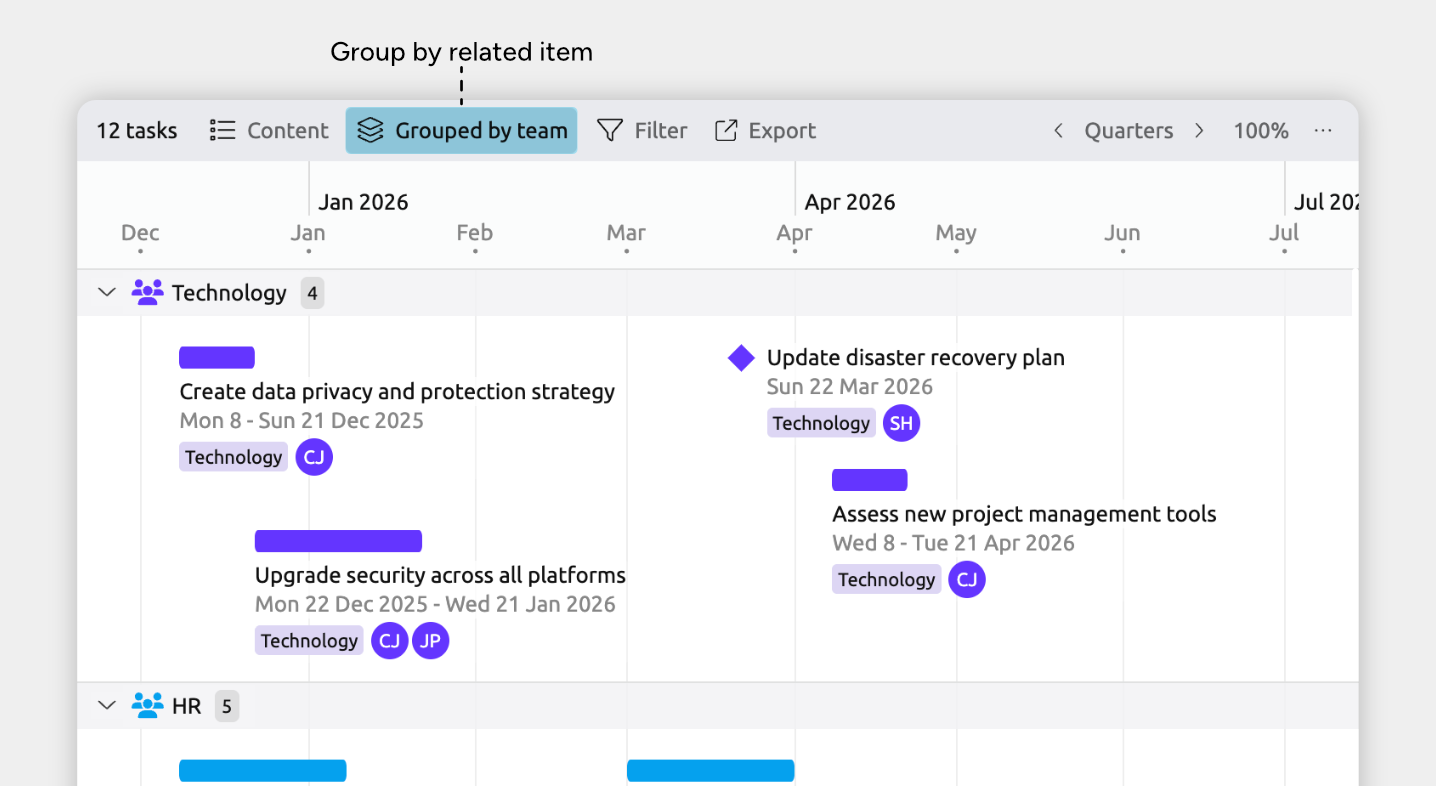Click the Grouped by team layers icon
The width and height of the screenshot is (1436, 786).
click(x=371, y=131)
